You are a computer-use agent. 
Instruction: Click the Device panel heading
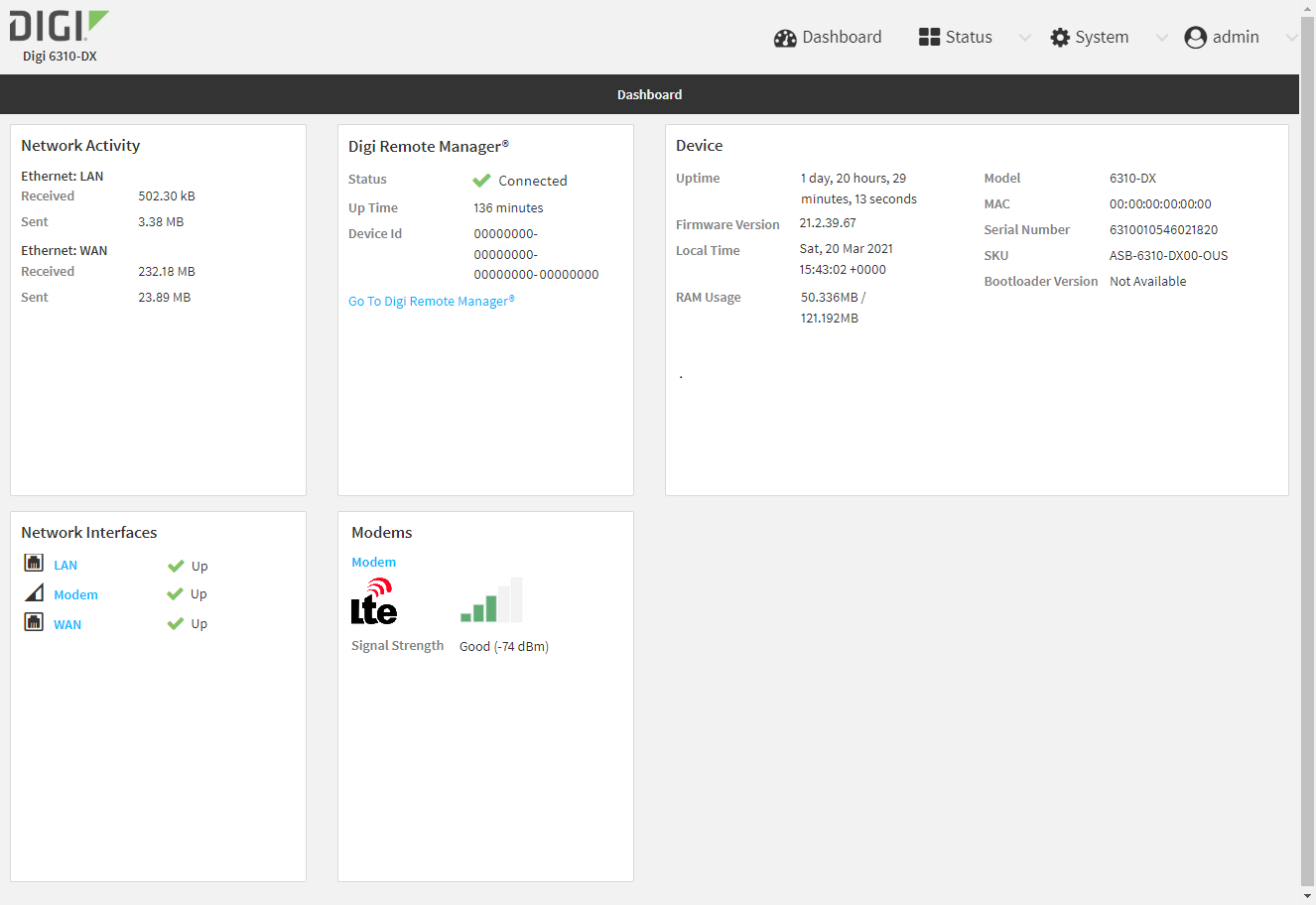(x=700, y=145)
